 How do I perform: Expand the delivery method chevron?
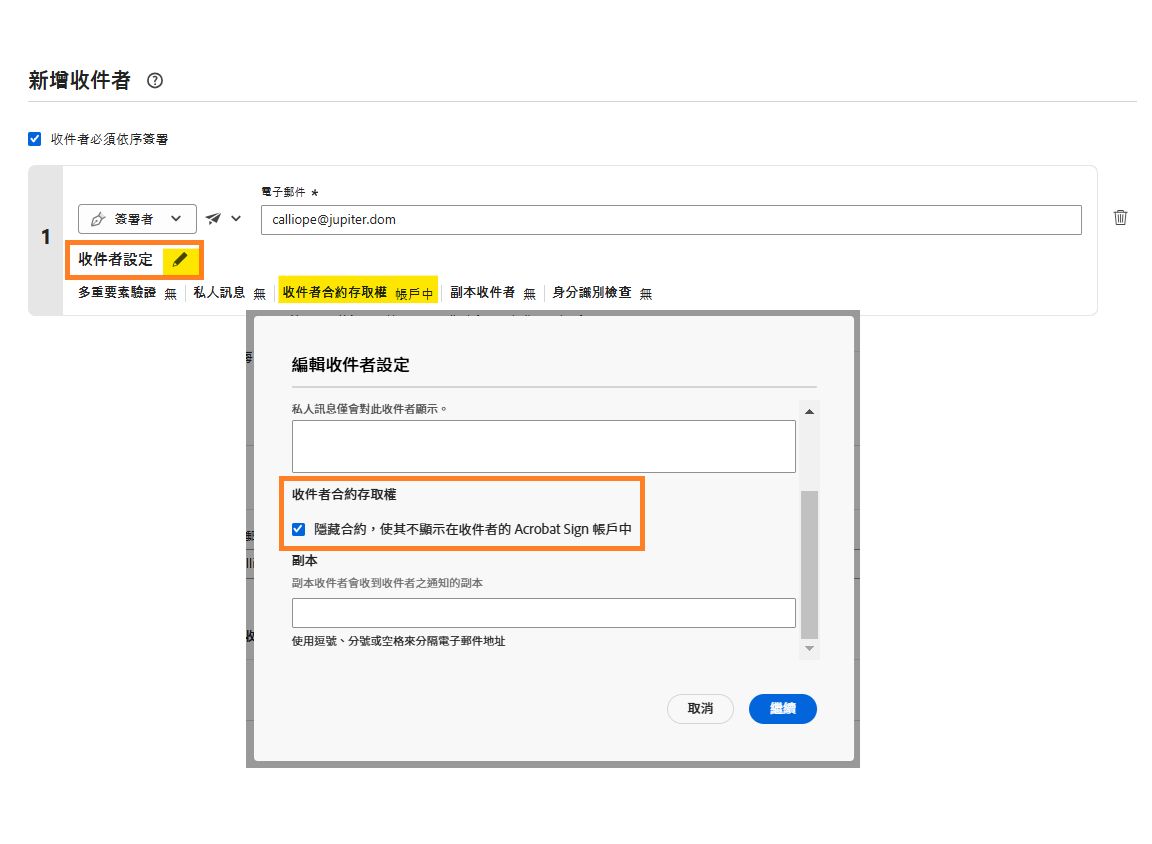(236, 218)
